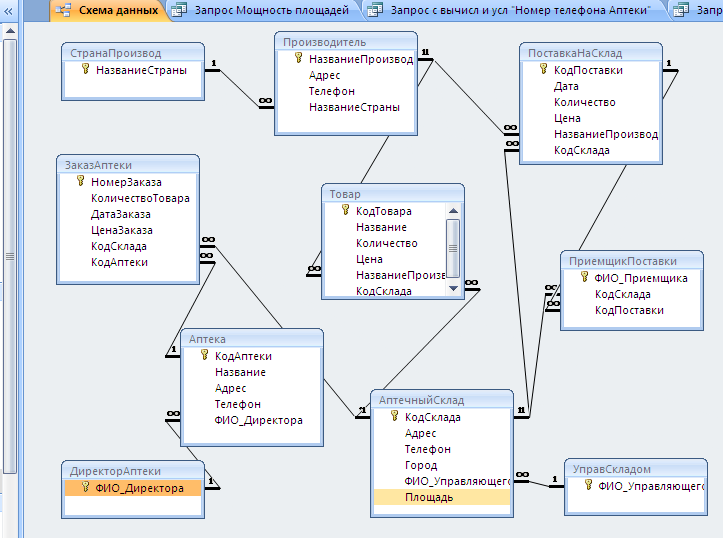This screenshot has height=538, width=723.
Task: Select ФИО_Директора field in Аптека table
Action: 259,420
